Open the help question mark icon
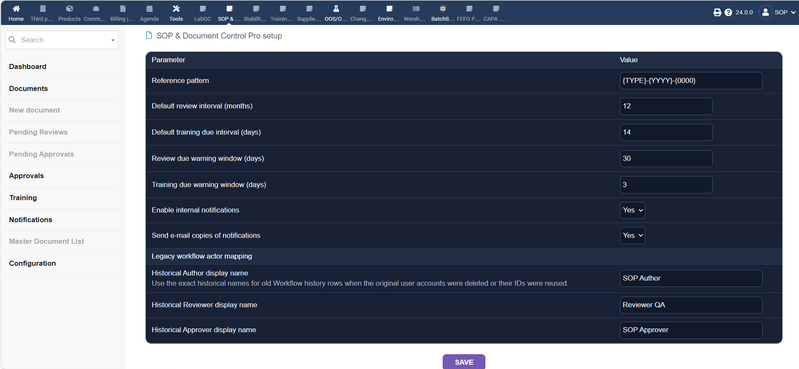799x369 pixels. click(728, 12)
